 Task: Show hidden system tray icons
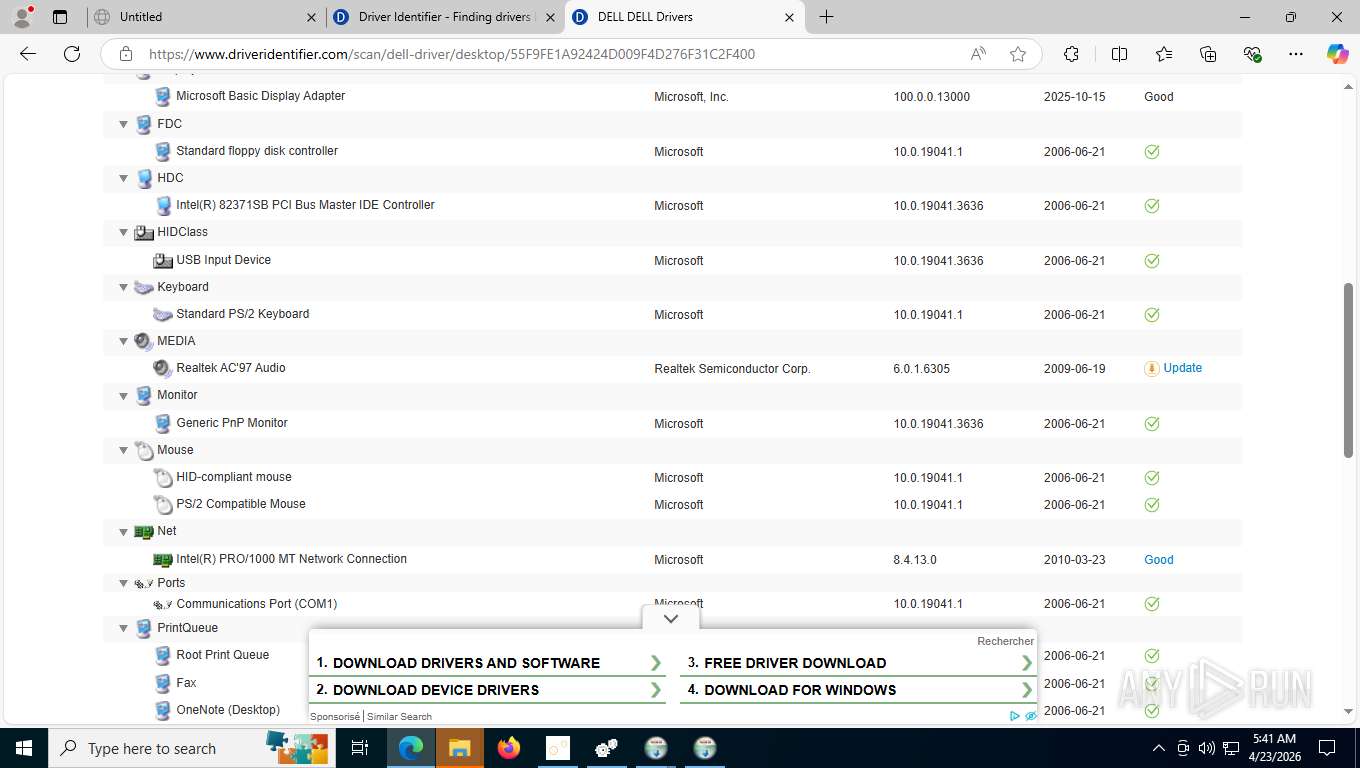coord(1159,748)
